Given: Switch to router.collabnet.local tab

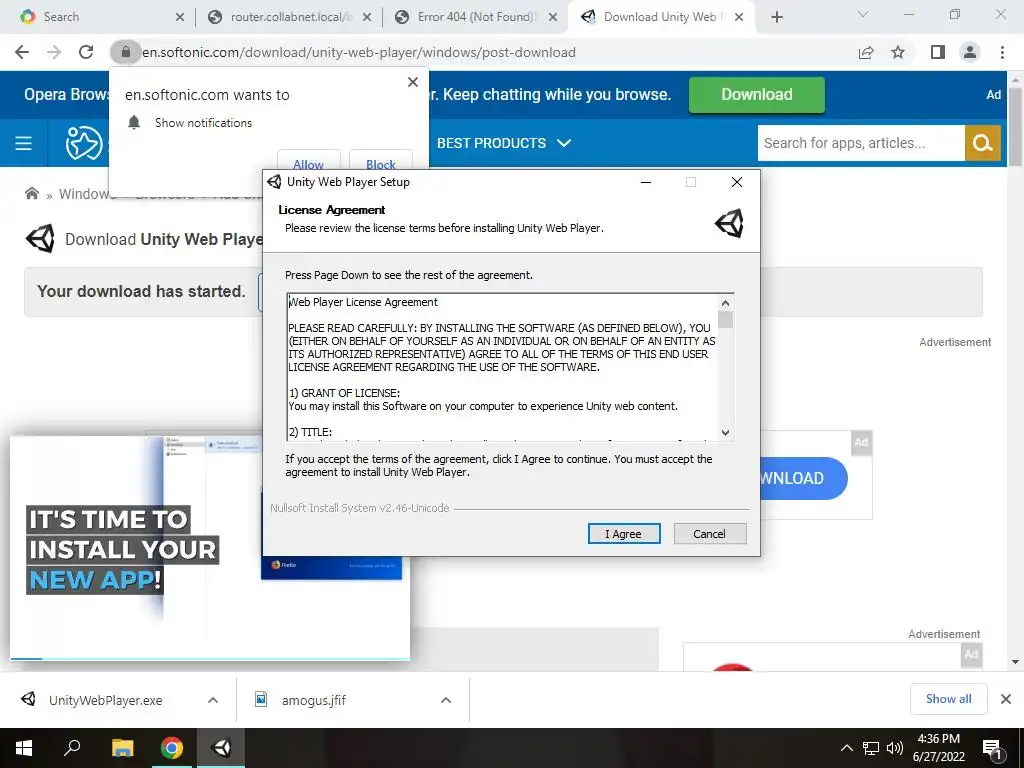Looking at the screenshot, I should (287, 17).
